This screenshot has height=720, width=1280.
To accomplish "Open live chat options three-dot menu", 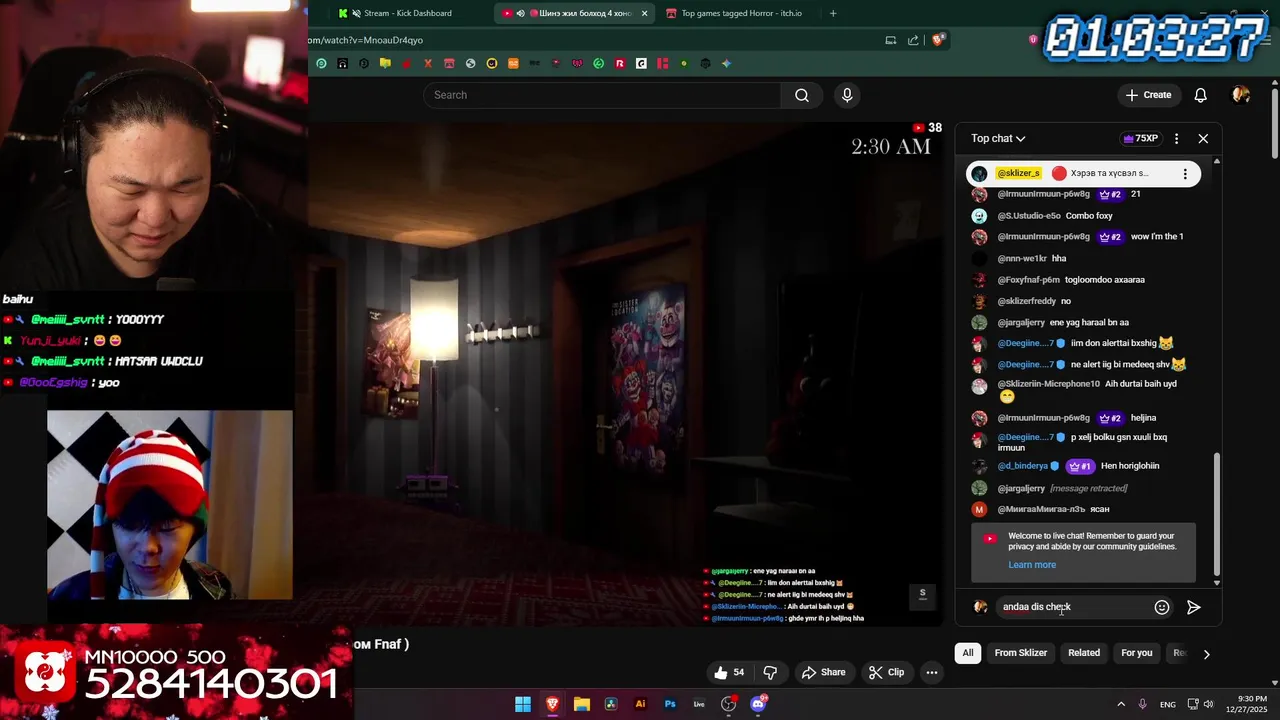I will point(1176,139).
